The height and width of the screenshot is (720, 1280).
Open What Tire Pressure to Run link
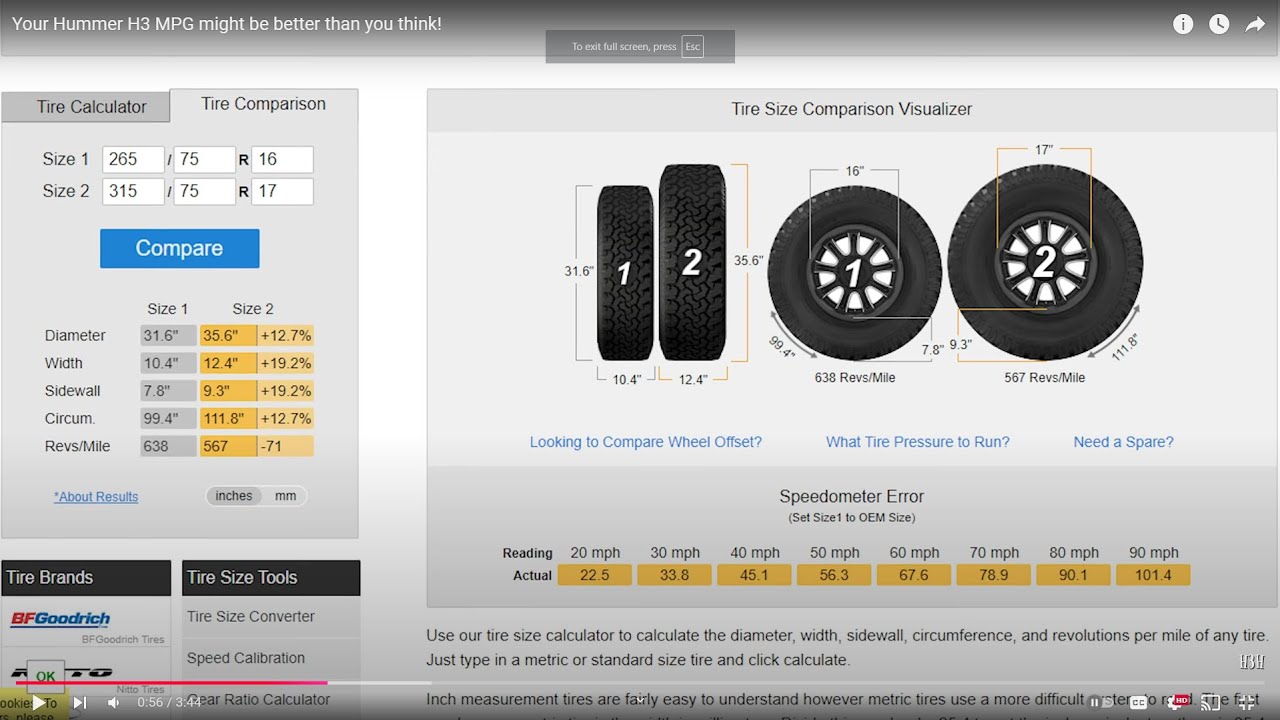pos(918,442)
